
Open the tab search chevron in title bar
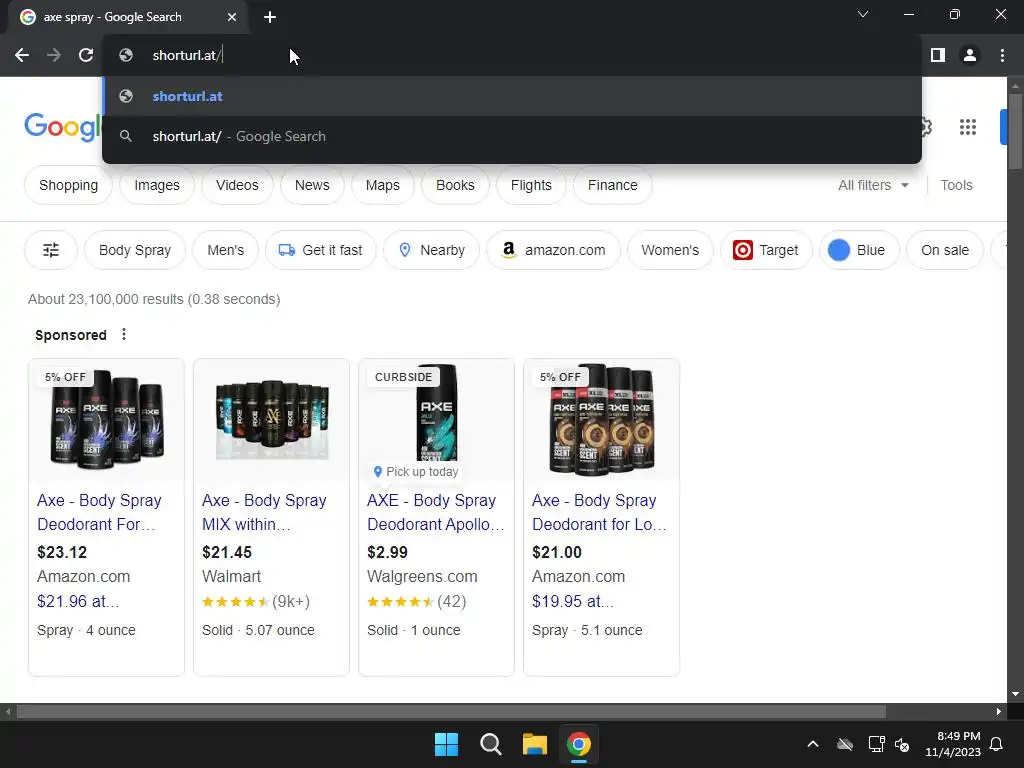coord(863,14)
